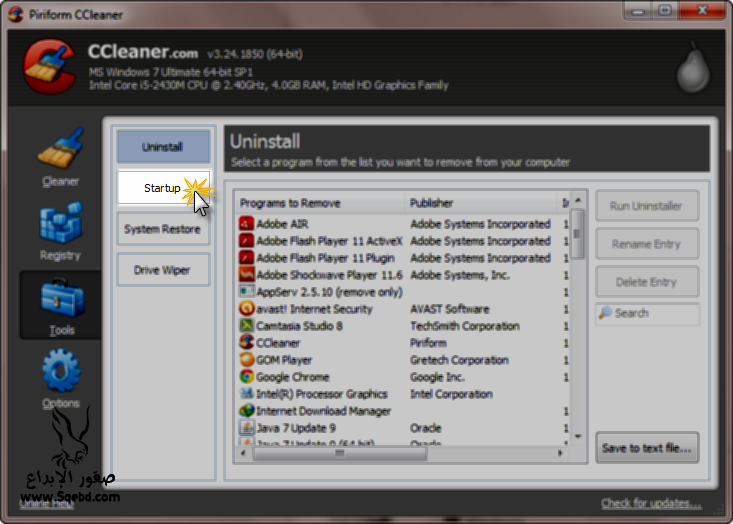
Task: Open the Registry section icon
Action: 60,223
